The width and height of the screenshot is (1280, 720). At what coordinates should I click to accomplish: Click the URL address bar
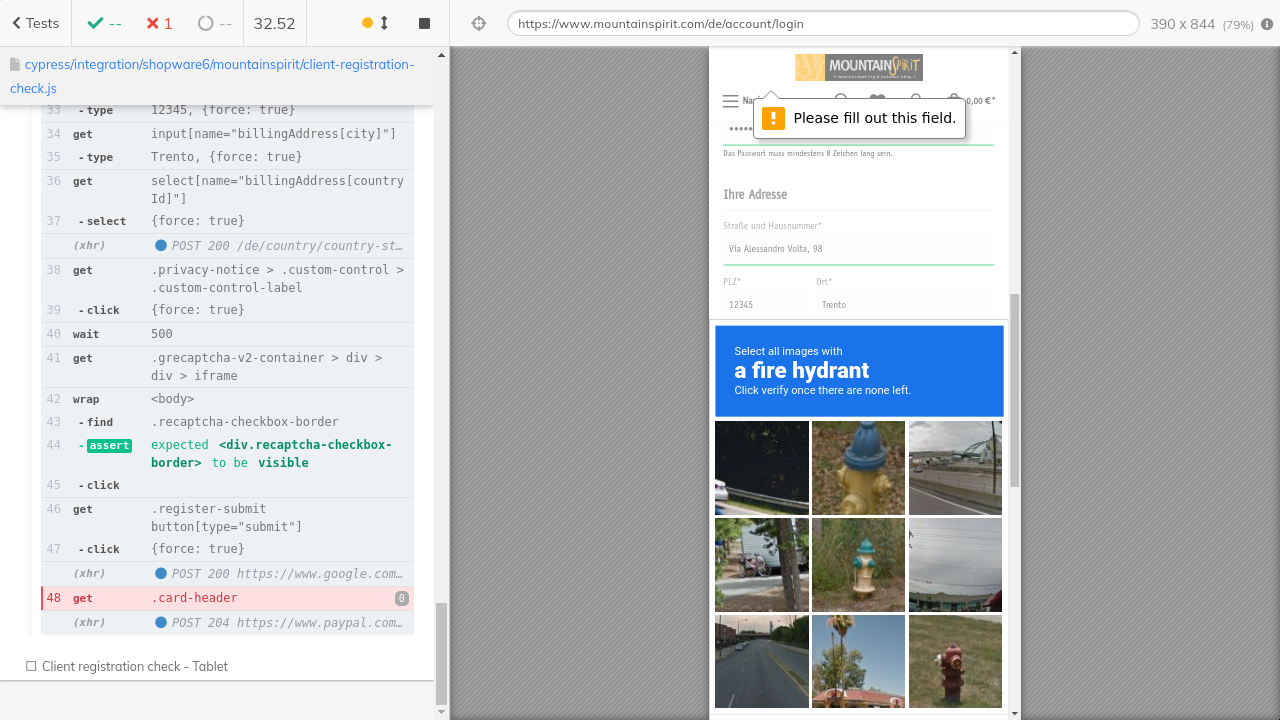pos(822,24)
